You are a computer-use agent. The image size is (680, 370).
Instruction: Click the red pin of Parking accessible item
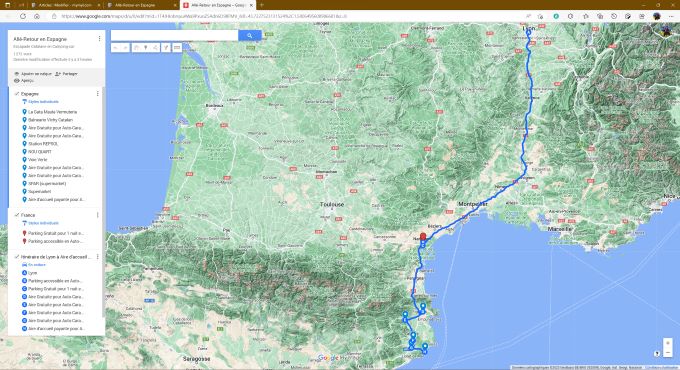coord(24,241)
